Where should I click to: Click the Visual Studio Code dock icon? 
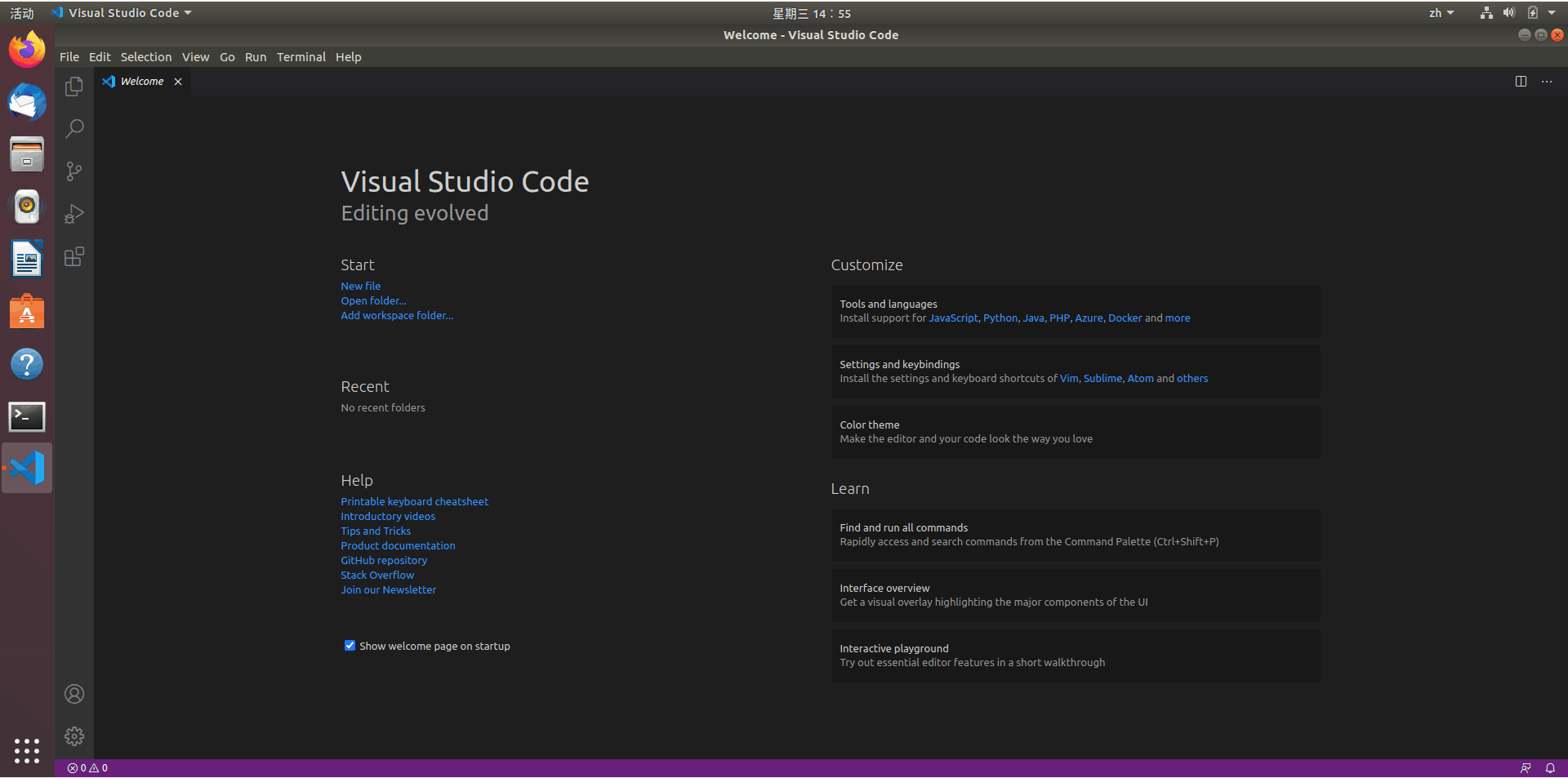(x=27, y=468)
